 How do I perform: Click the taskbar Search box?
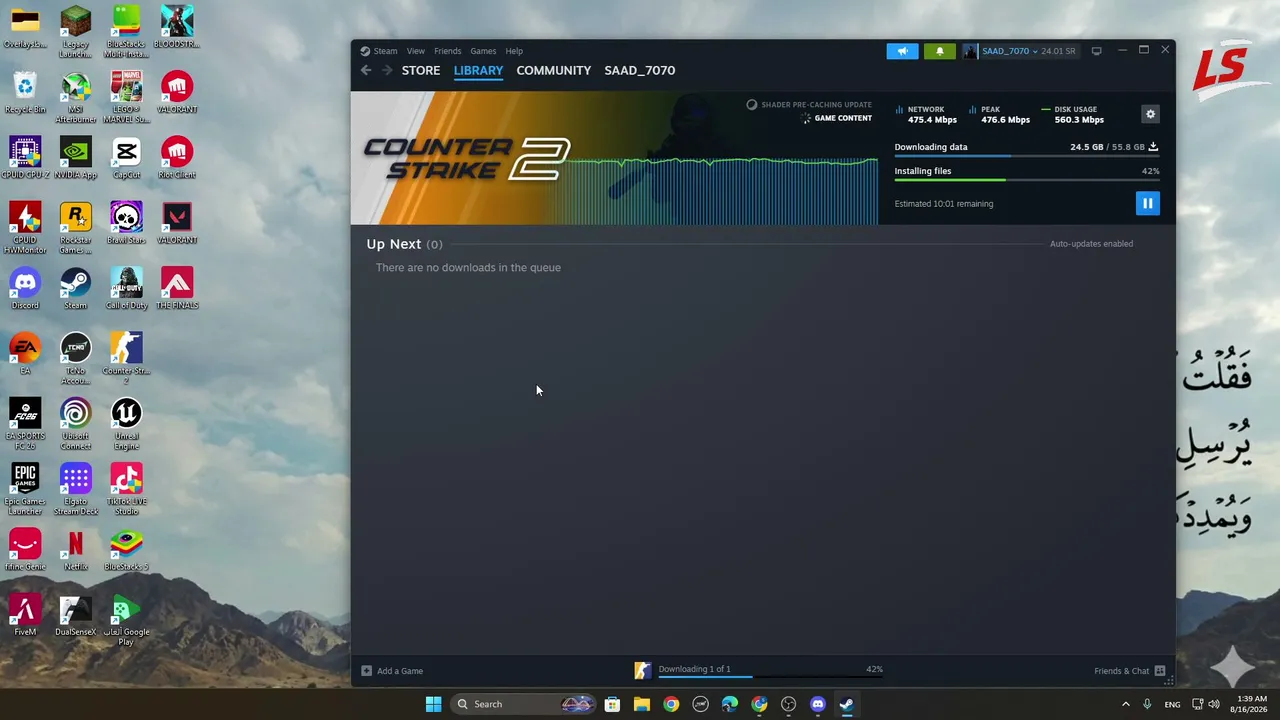524,704
